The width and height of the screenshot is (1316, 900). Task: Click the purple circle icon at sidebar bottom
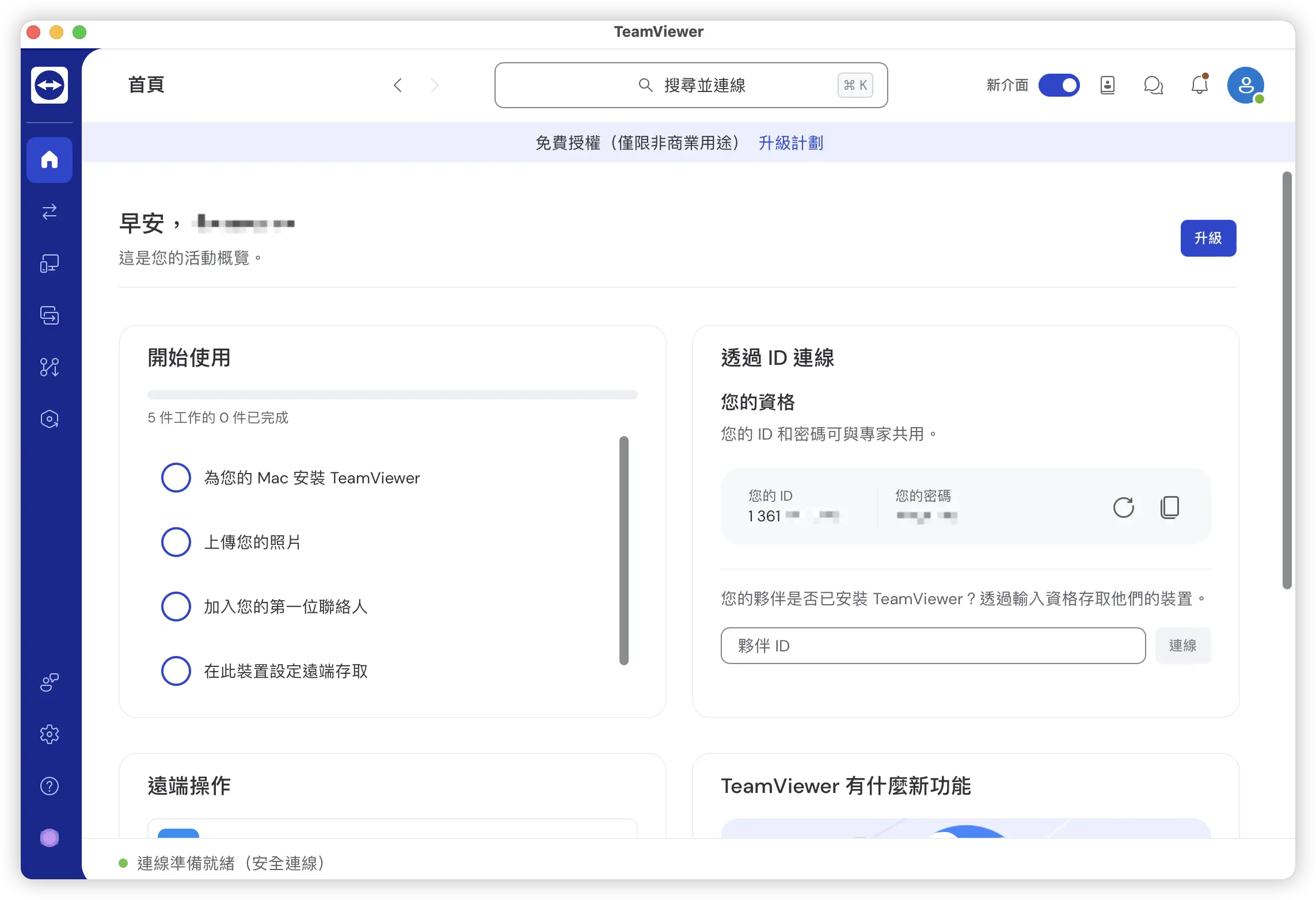click(50, 838)
